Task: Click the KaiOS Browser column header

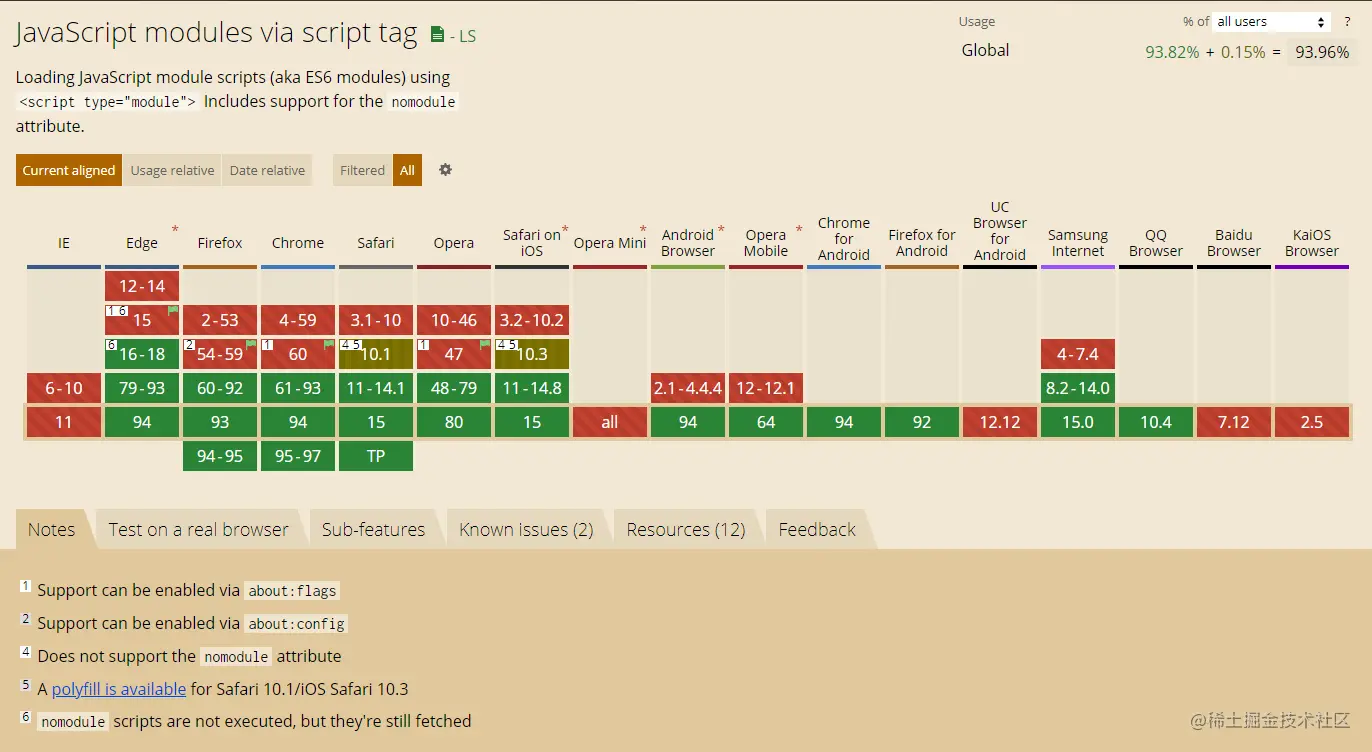Action: click(1312, 243)
